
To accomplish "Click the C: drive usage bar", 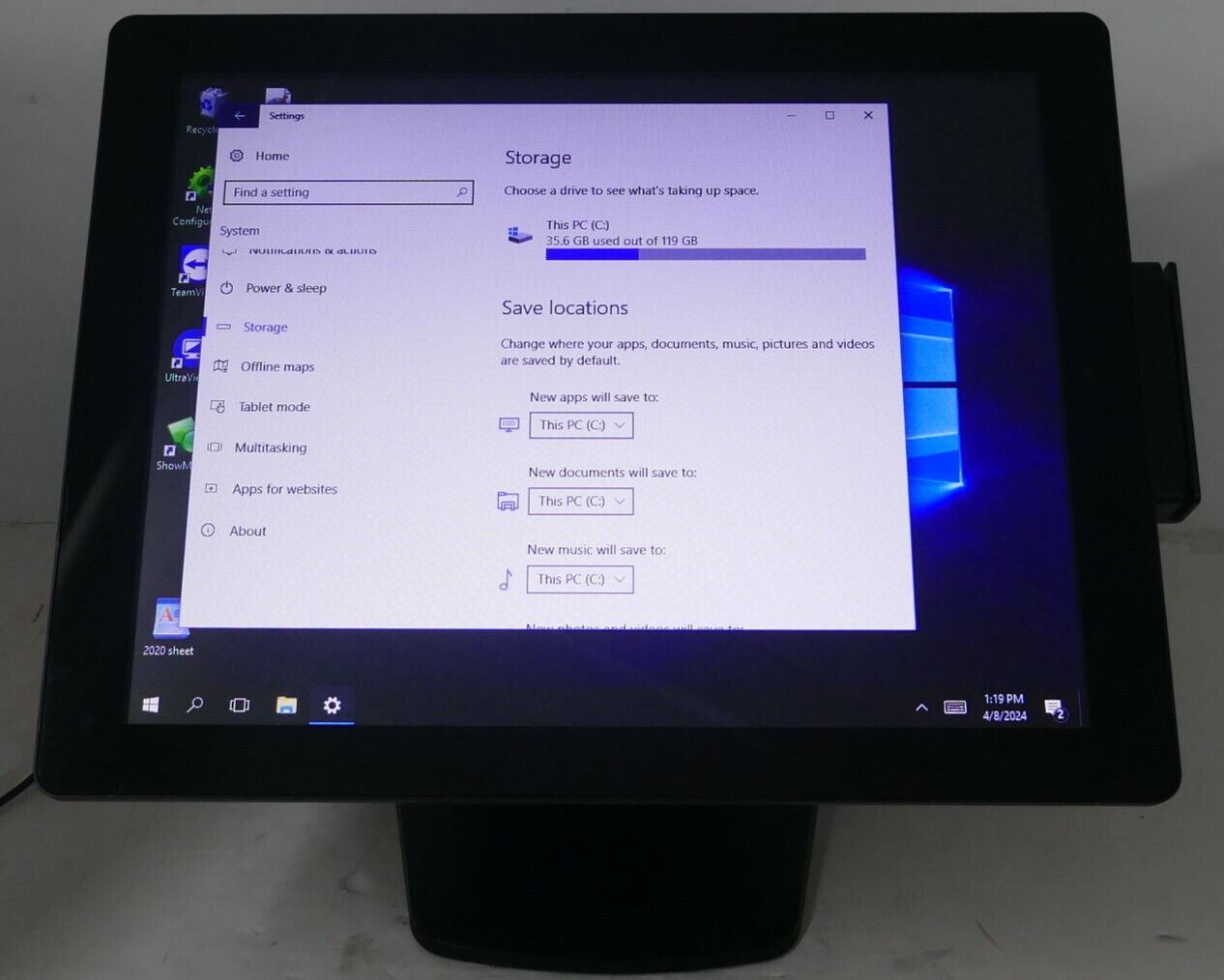I will [x=706, y=255].
